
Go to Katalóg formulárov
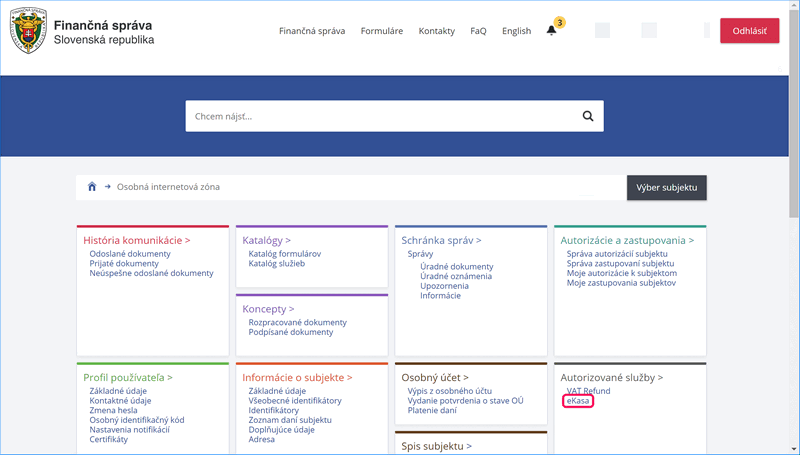[x=284, y=254]
